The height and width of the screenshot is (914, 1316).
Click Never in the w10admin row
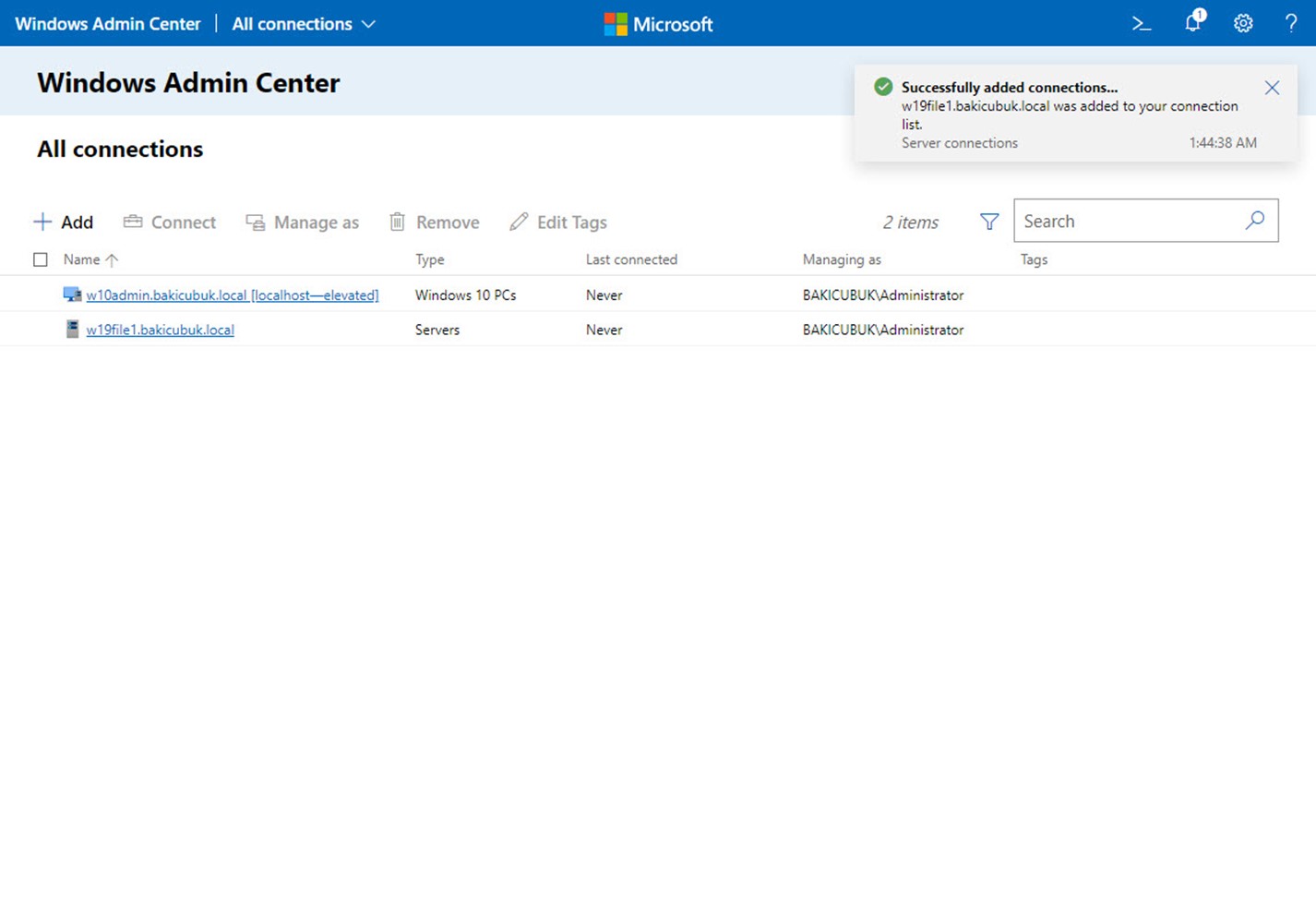604,295
